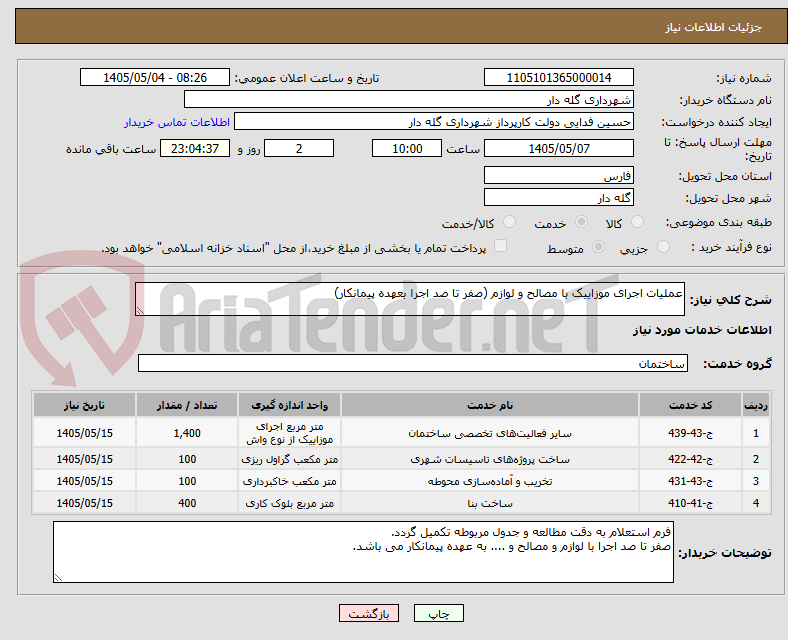Click the remaining days field showing 2
This screenshot has height=640, width=788.
coord(299,148)
